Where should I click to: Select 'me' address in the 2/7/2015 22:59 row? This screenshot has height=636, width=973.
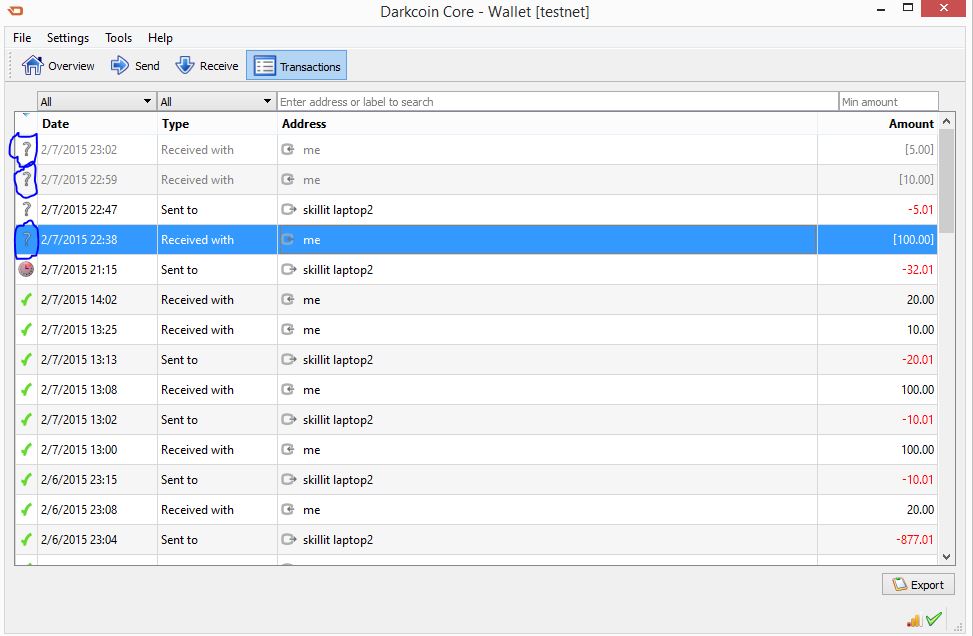[x=312, y=180]
